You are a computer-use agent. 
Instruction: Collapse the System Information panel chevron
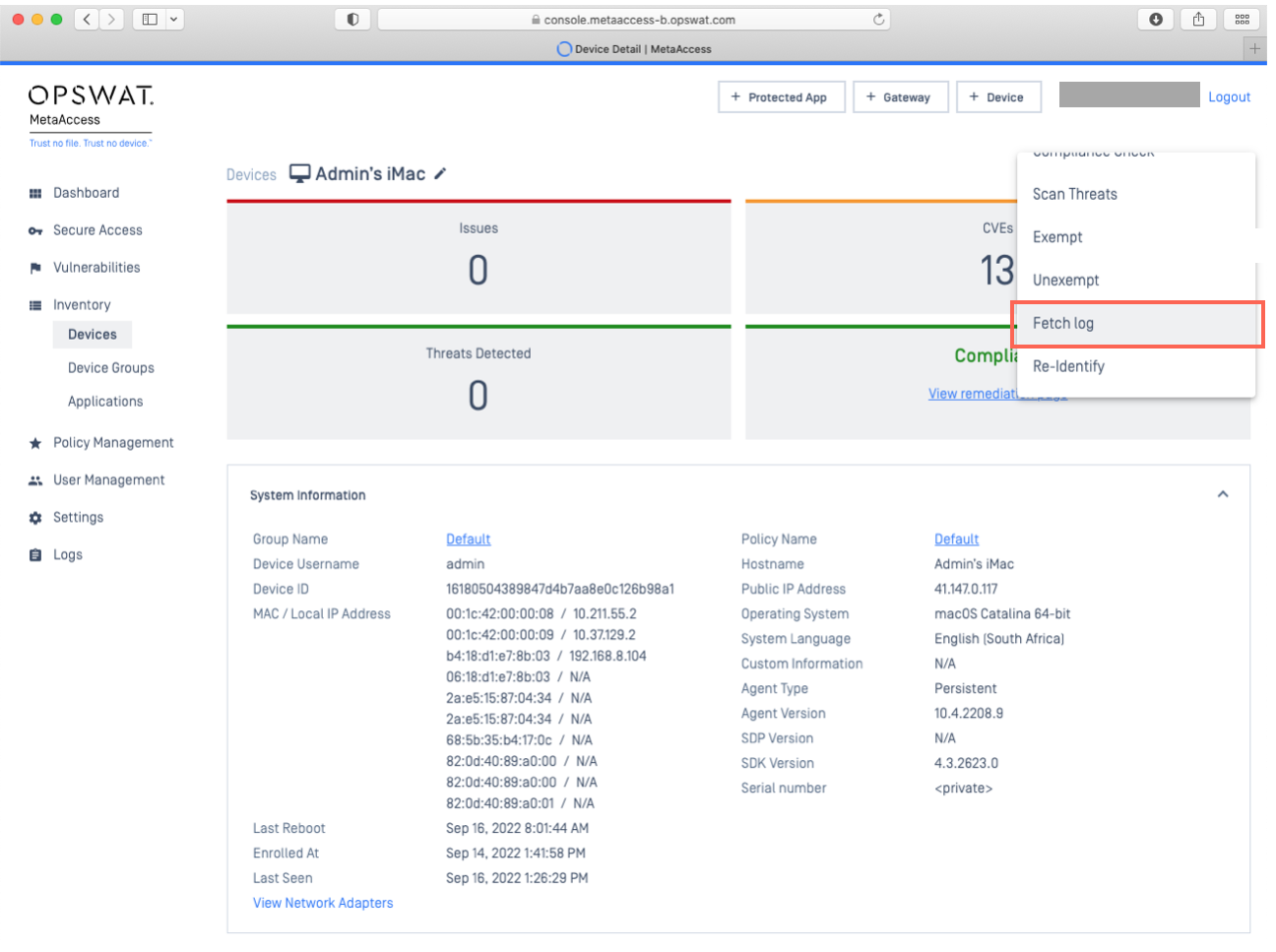pyautogui.click(x=1223, y=494)
